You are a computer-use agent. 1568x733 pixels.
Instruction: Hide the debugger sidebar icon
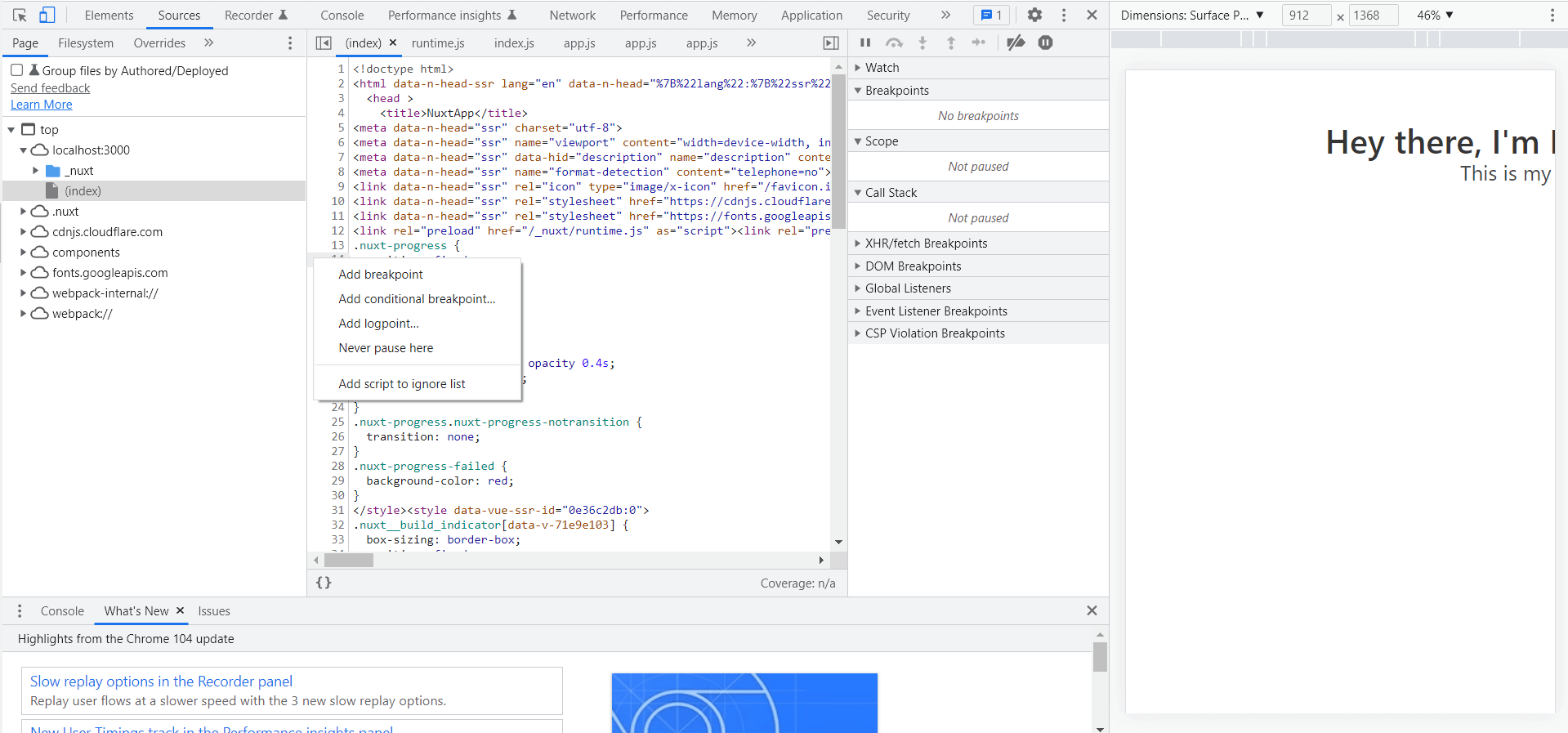coord(830,42)
